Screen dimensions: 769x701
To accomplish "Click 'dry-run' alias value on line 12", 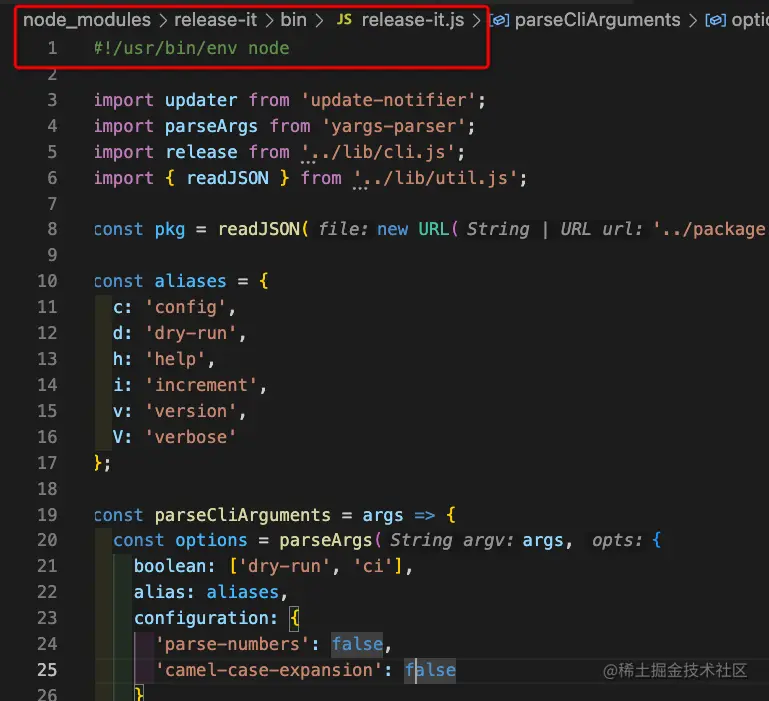I will (x=190, y=333).
